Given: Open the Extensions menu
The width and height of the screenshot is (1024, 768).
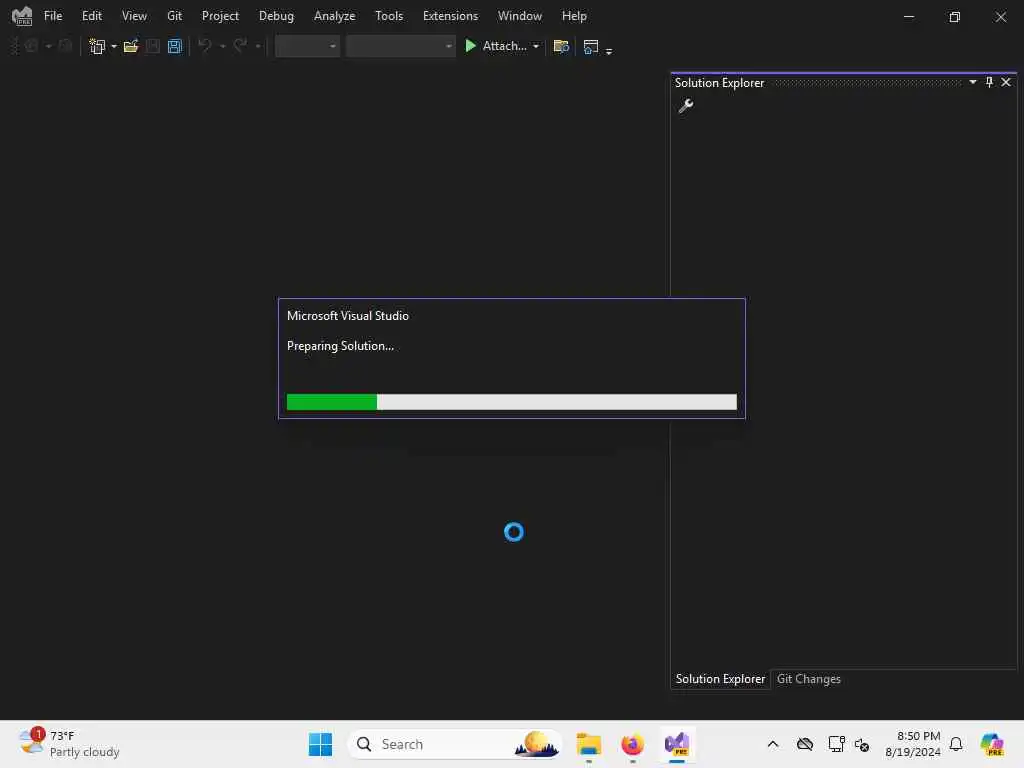Looking at the screenshot, I should tap(450, 16).
